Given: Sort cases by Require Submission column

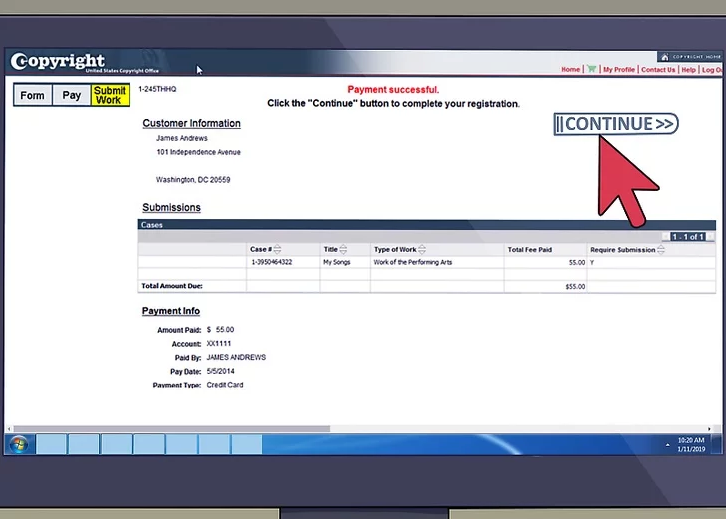Looking at the screenshot, I should point(660,249).
